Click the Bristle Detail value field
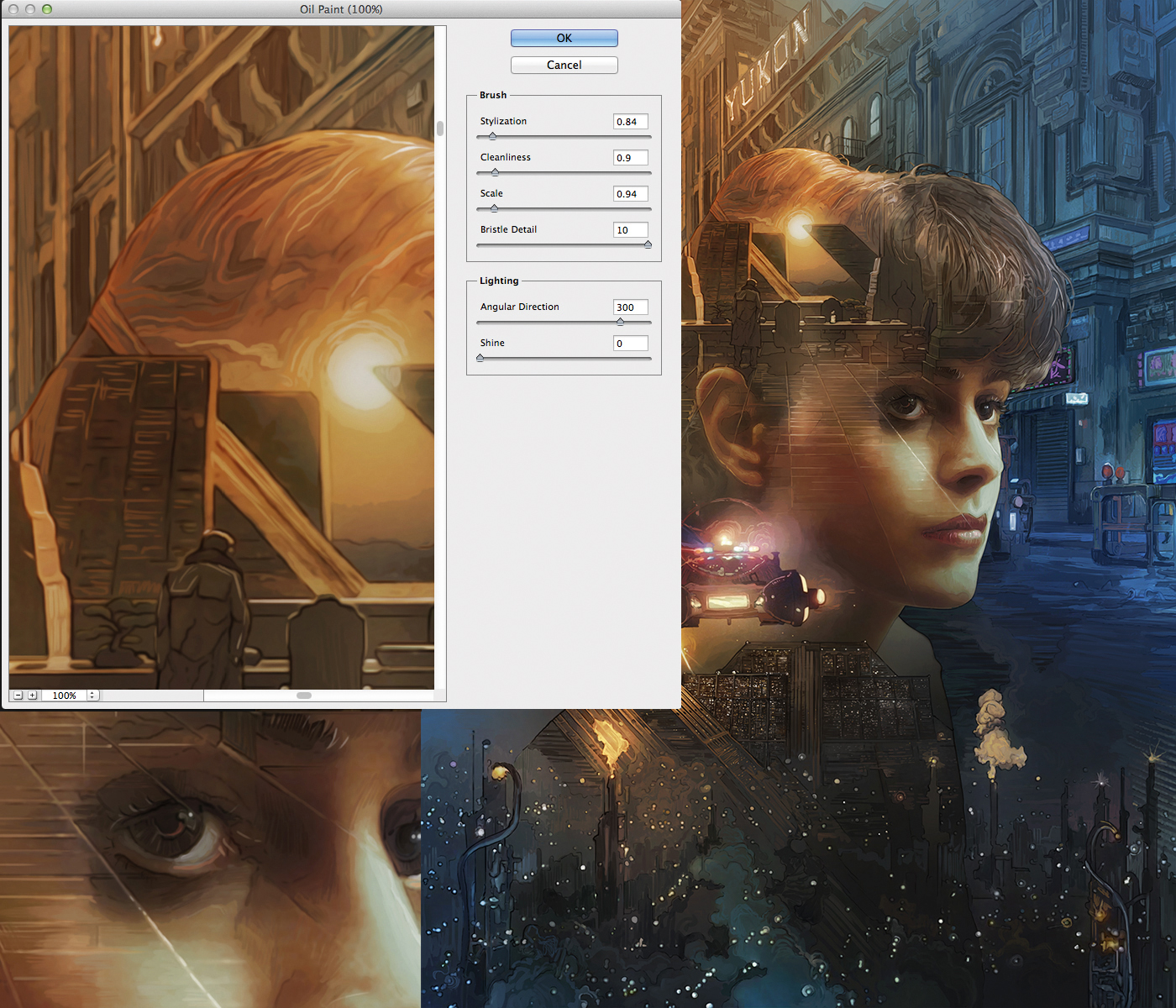The width and height of the screenshot is (1176, 1008). pyautogui.click(x=630, y=230)
